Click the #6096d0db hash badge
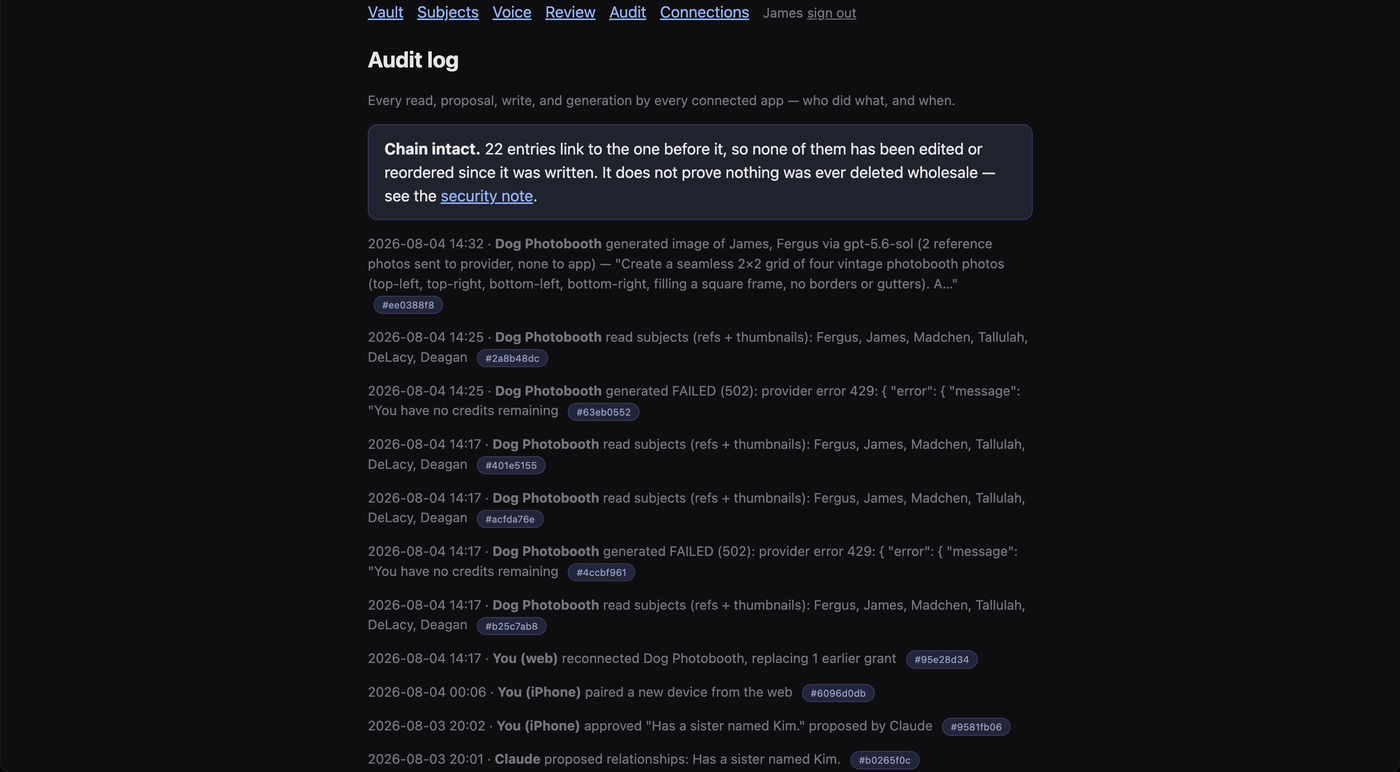This screenshot has height=772, width=1400. point(838,693)
